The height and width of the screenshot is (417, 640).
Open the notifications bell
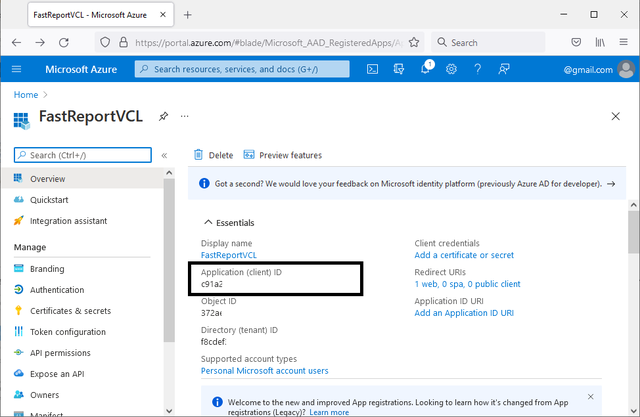pyautogui.click(x=425, y=68)
